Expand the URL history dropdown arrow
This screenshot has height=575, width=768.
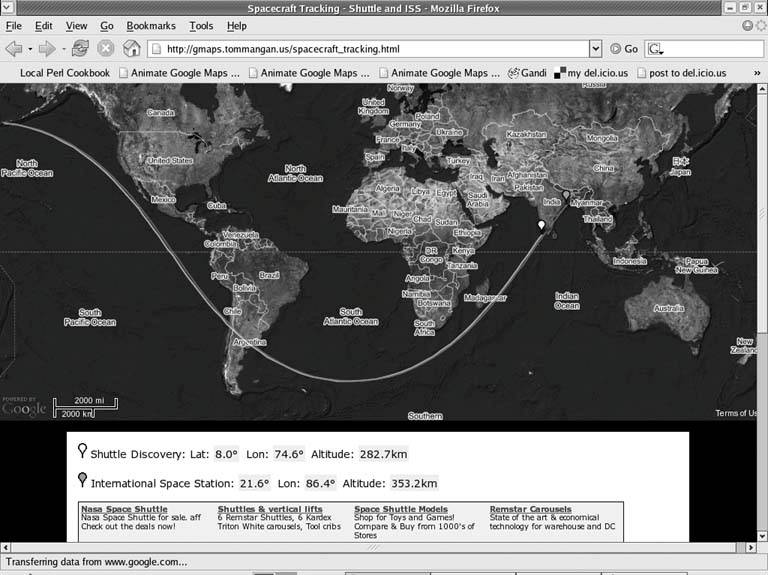tap(596, 48)
